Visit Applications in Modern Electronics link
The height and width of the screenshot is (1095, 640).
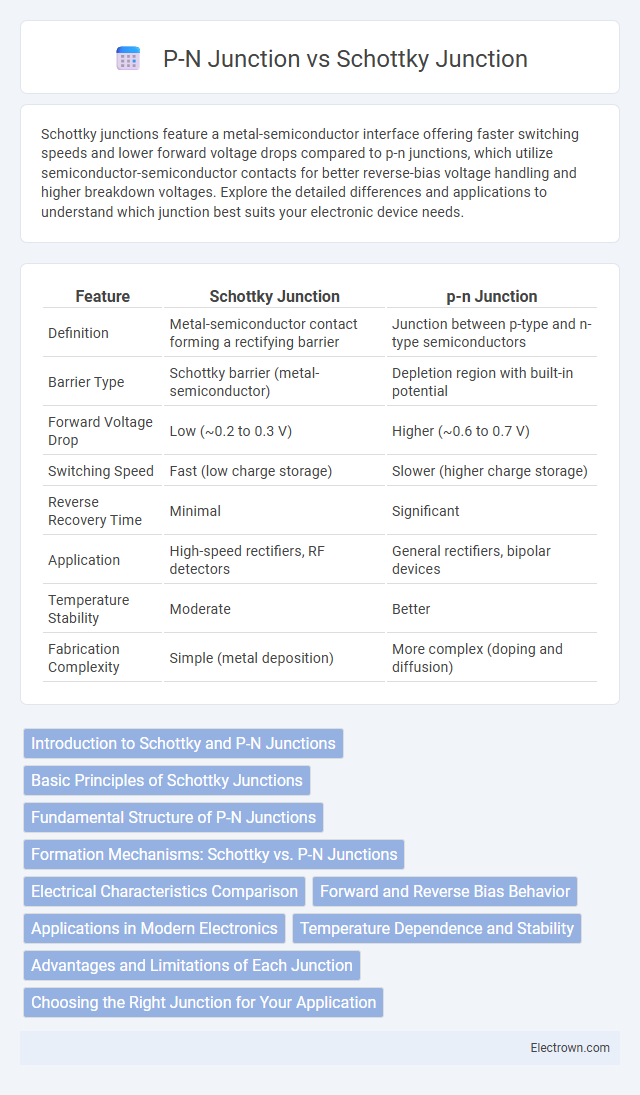point(154,928)
